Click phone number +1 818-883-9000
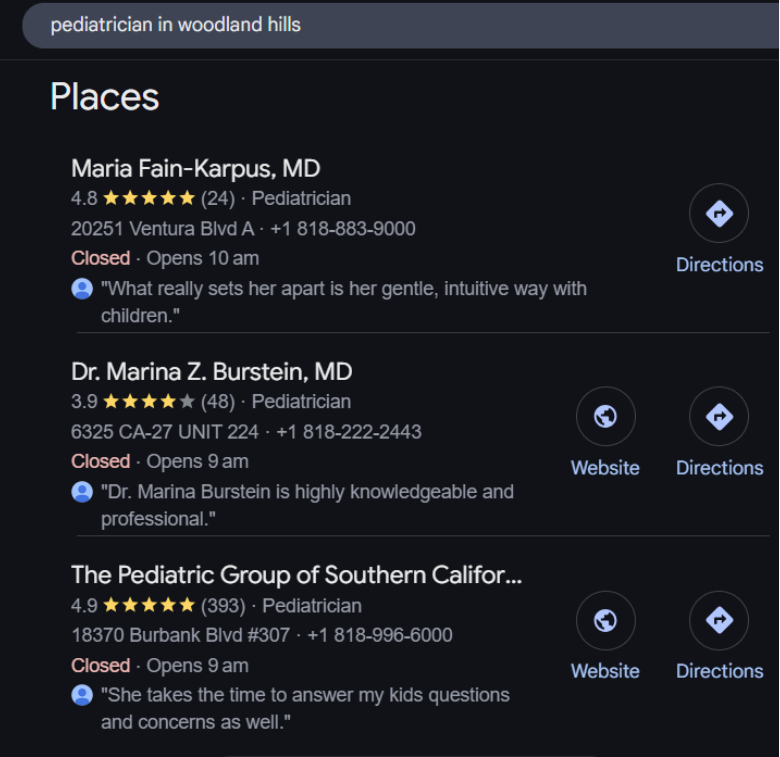 (x=343, y=229)
